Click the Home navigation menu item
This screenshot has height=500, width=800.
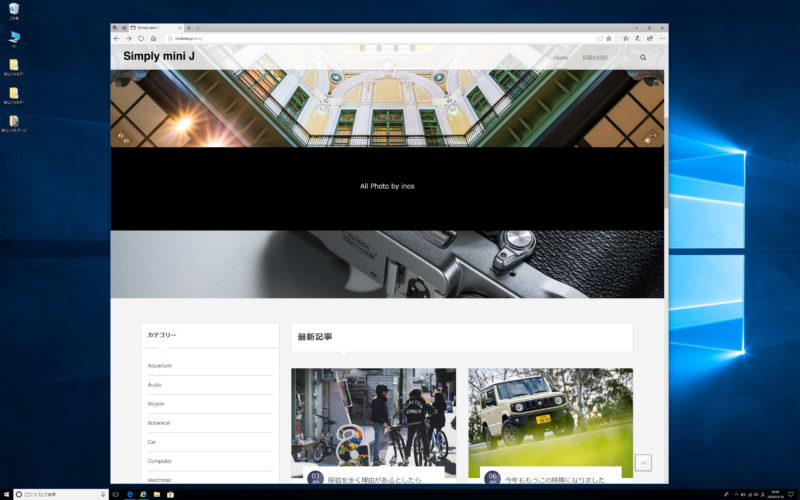[x=561, y=58]
